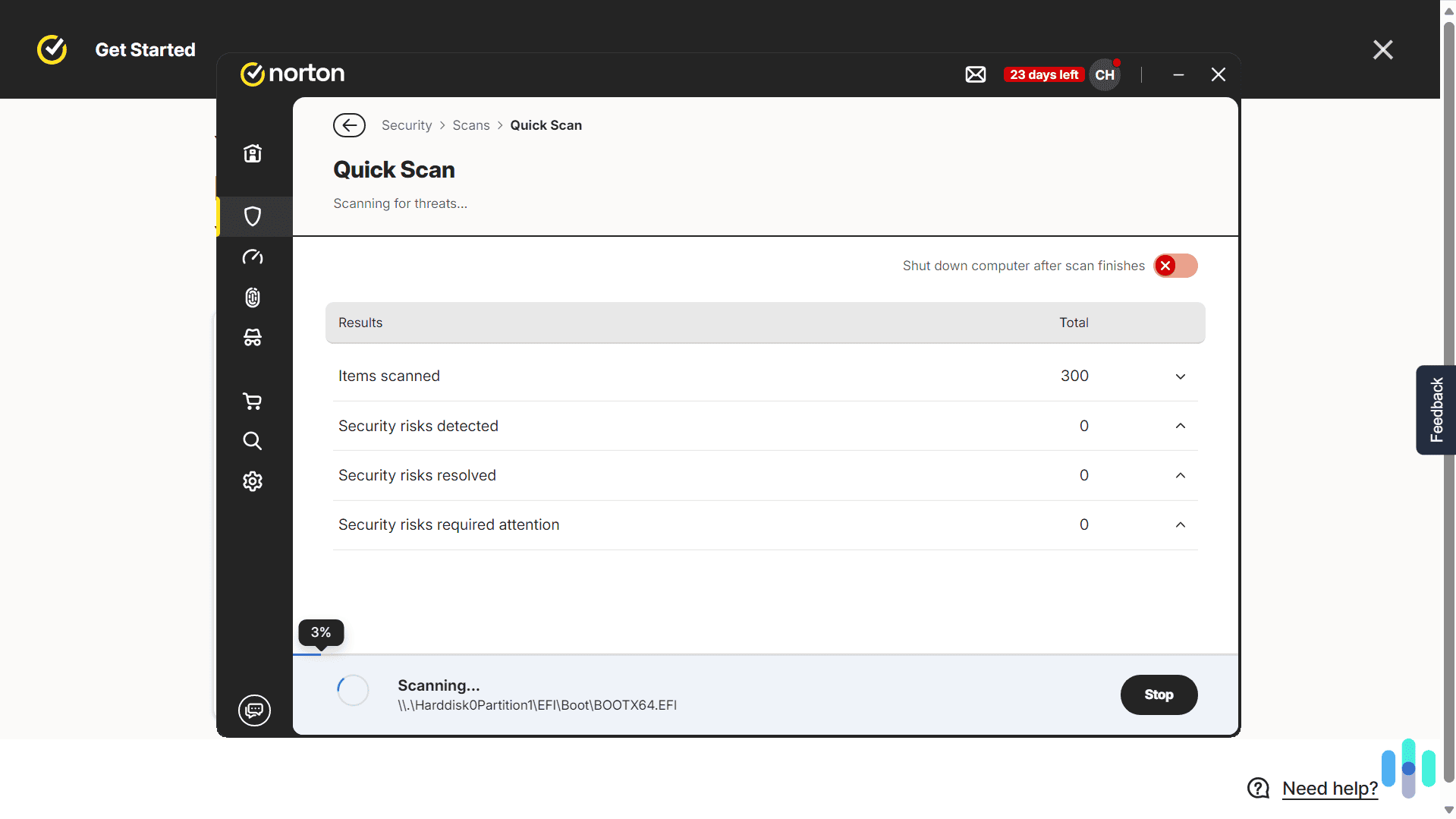
Task: Click the scan spinner circle icon
Action: (353, 691)
